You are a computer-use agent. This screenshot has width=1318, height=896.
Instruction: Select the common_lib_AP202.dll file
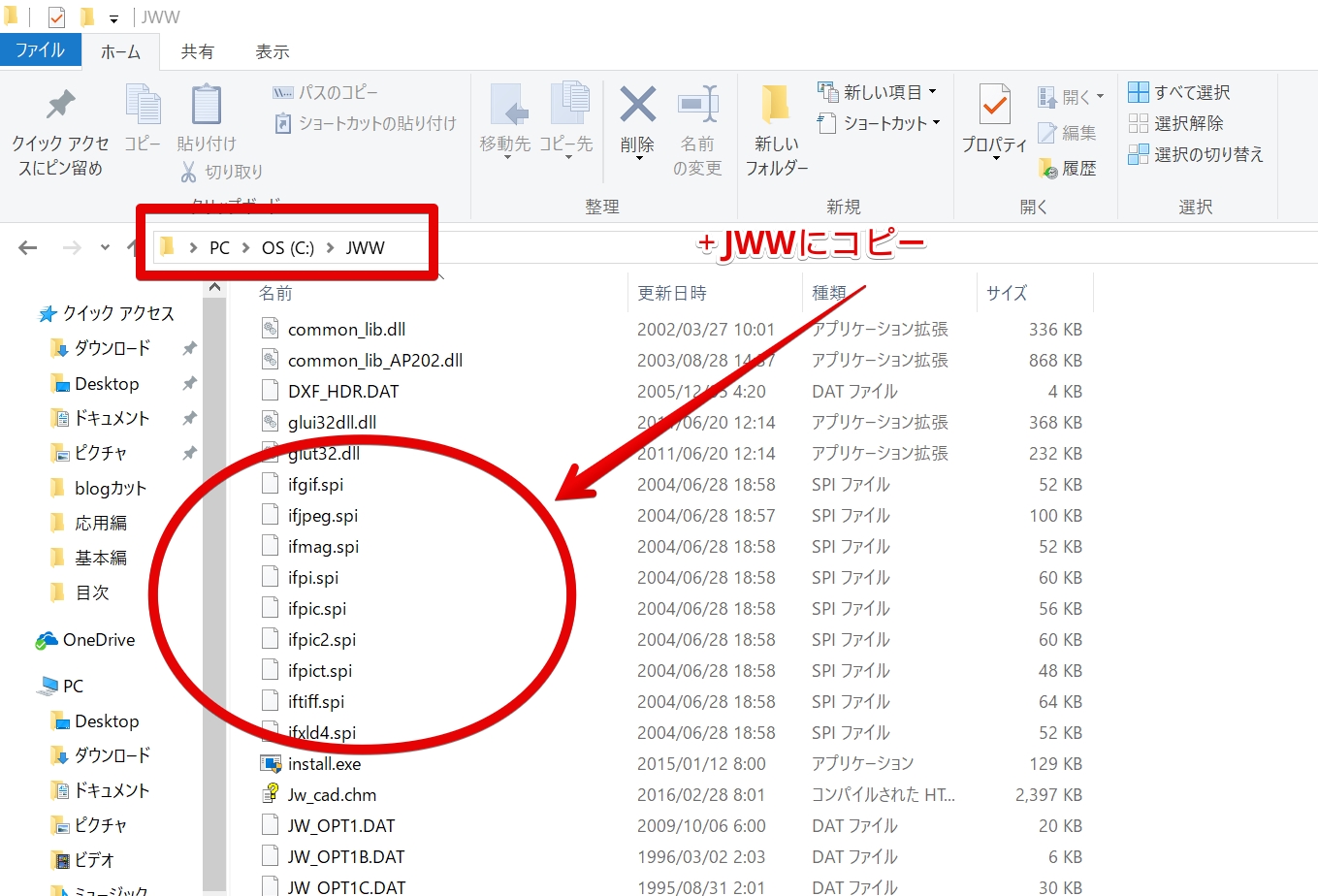tap(375, 361)
